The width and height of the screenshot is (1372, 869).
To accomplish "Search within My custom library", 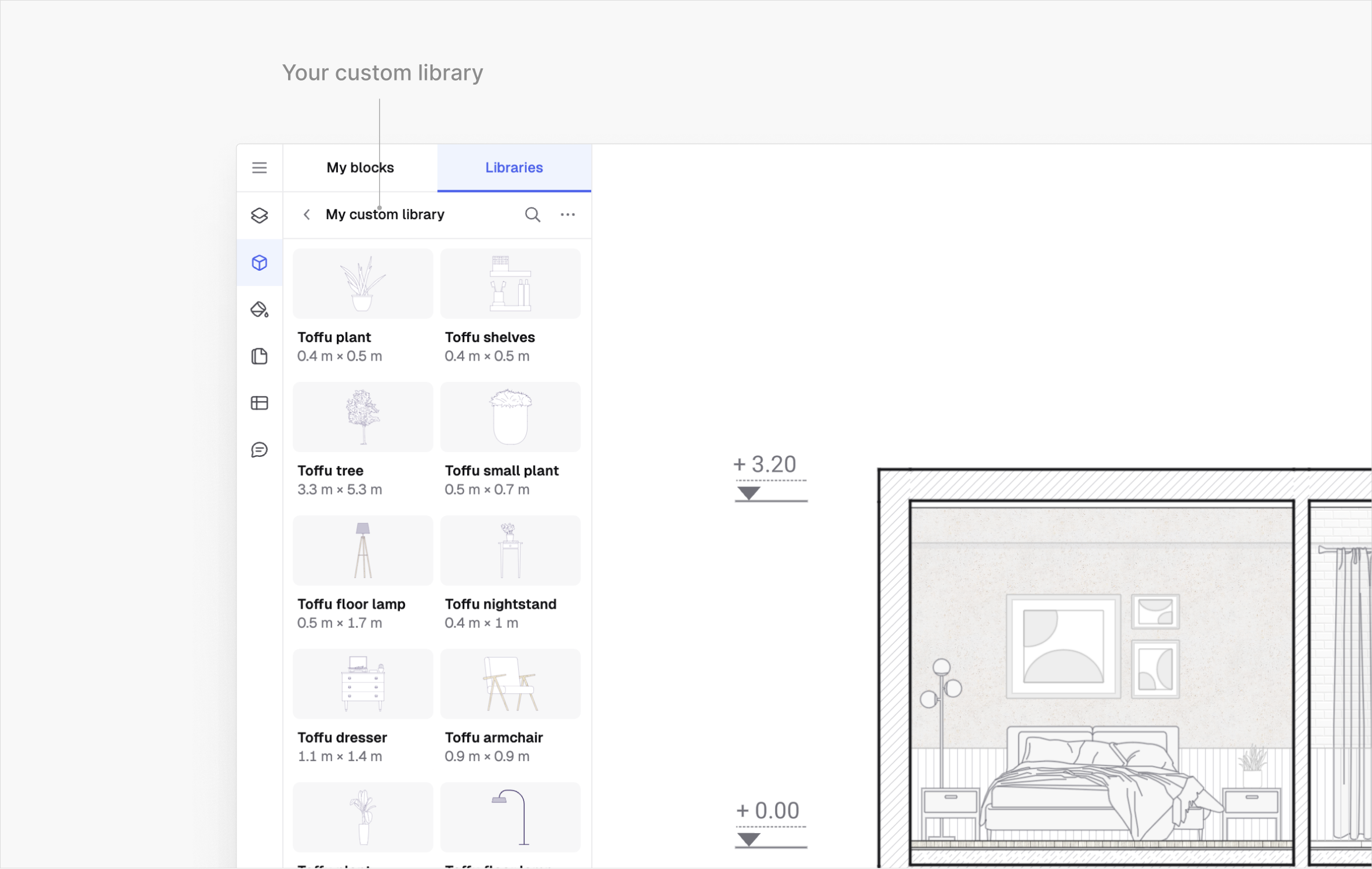I will [532, 214].
